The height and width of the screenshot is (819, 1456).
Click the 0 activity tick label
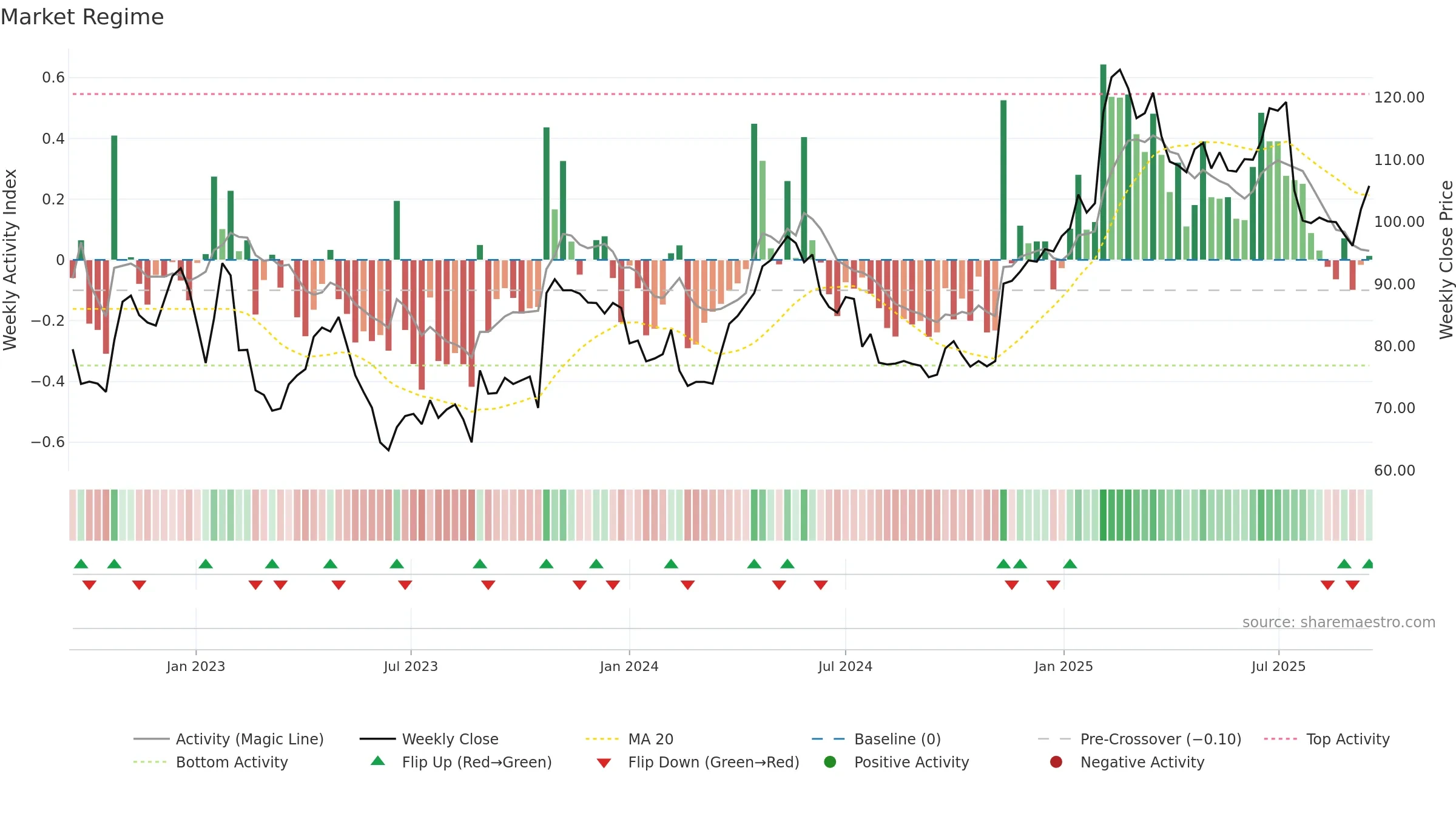click(x=60, y=260)
